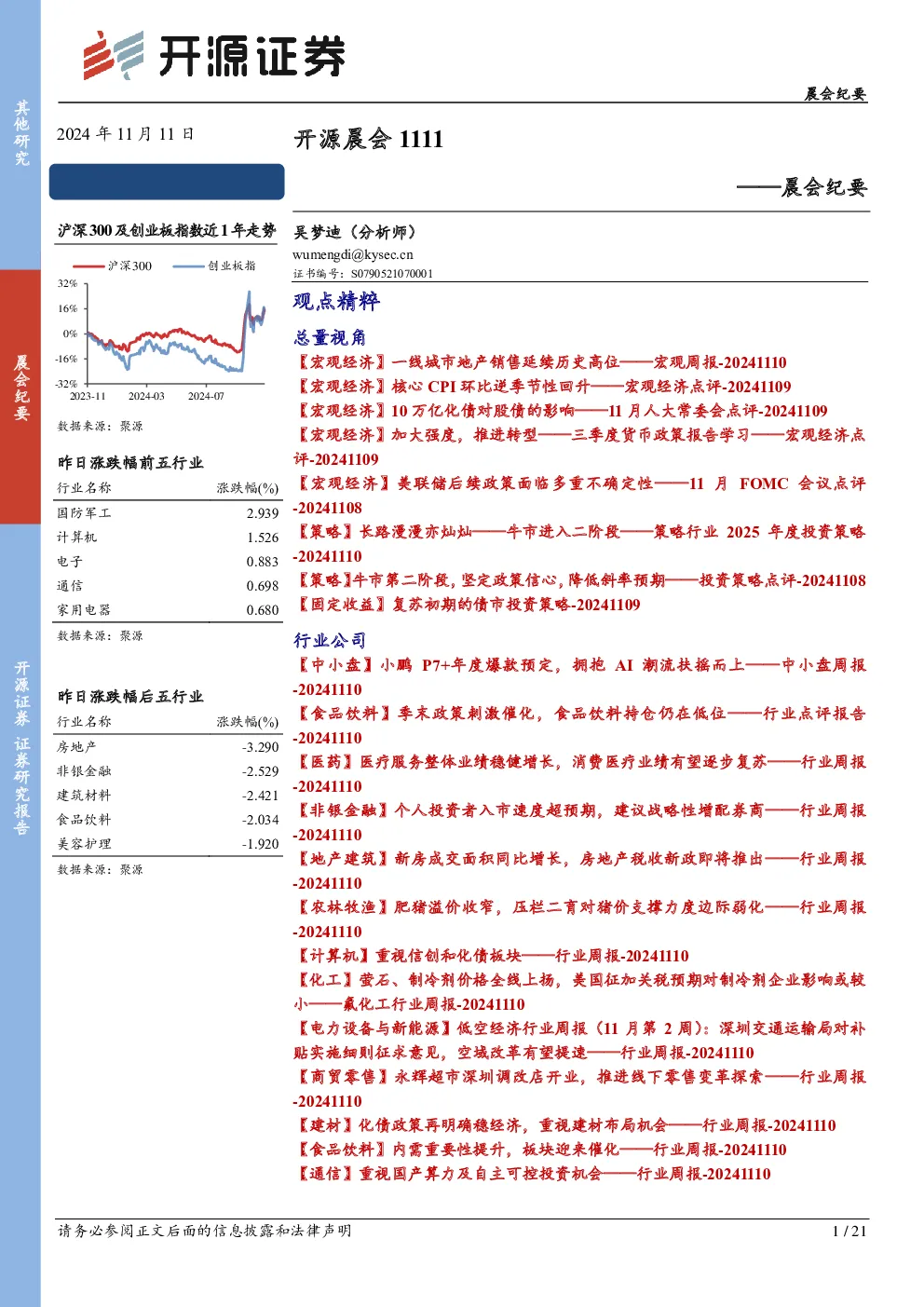This screenshot has width=924, height=1307.
Task: Click the 行业公司 section heading
Action: pos(330,640)
